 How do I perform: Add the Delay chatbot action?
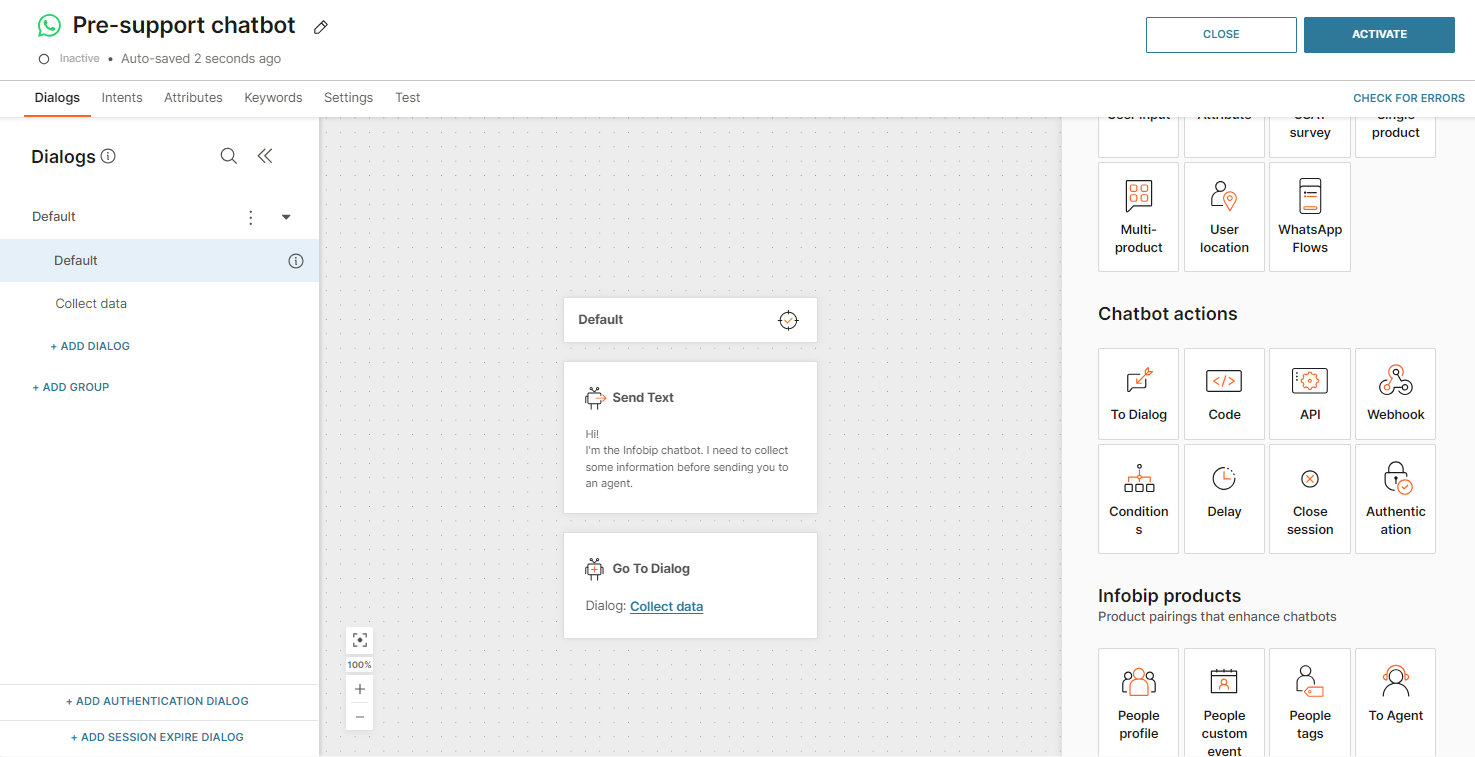tap(1224, 498)
